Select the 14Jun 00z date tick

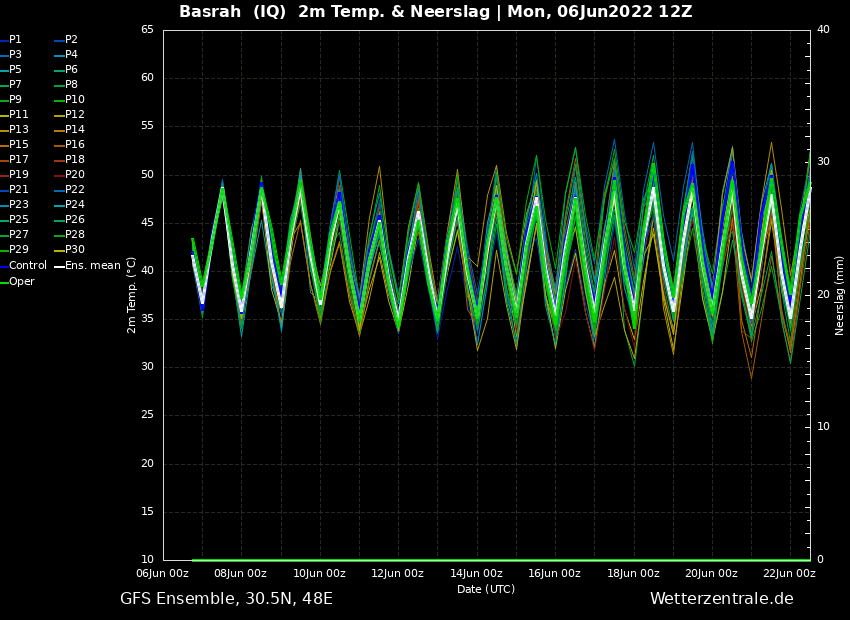[476, 574]
